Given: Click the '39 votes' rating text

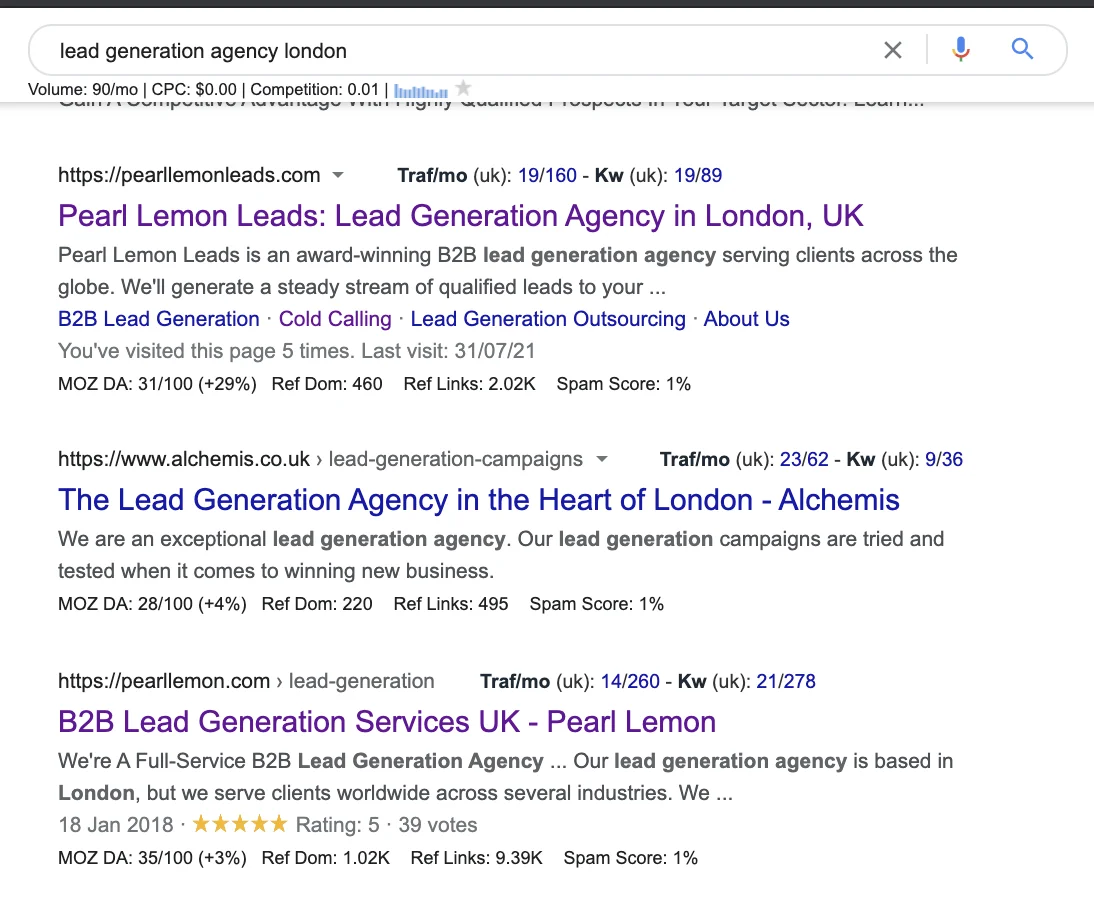Looking at the screenshot, I should [437, 825].
